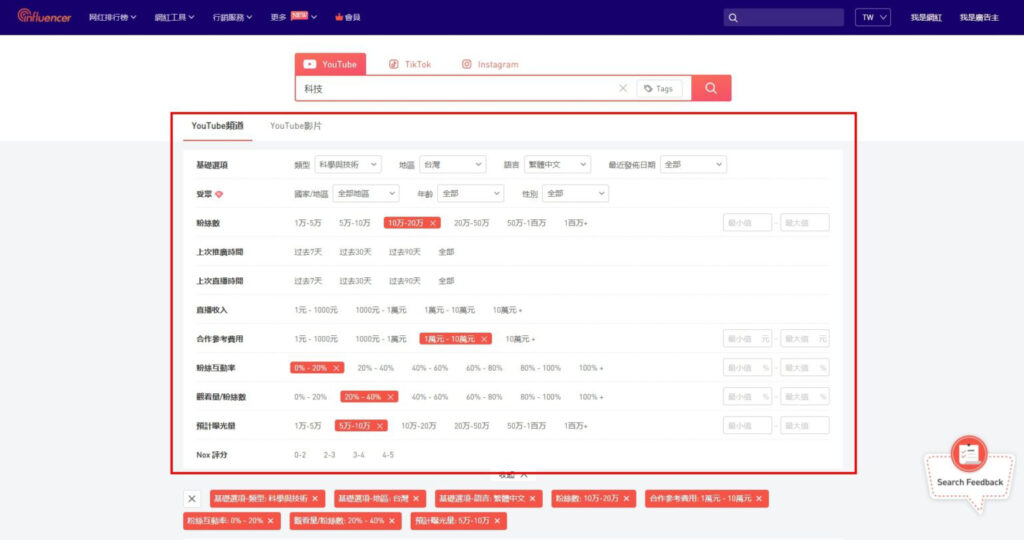Click the top navigation search magnifier icon
Viewport: 1024px width, 540px height.
(734, 18)
